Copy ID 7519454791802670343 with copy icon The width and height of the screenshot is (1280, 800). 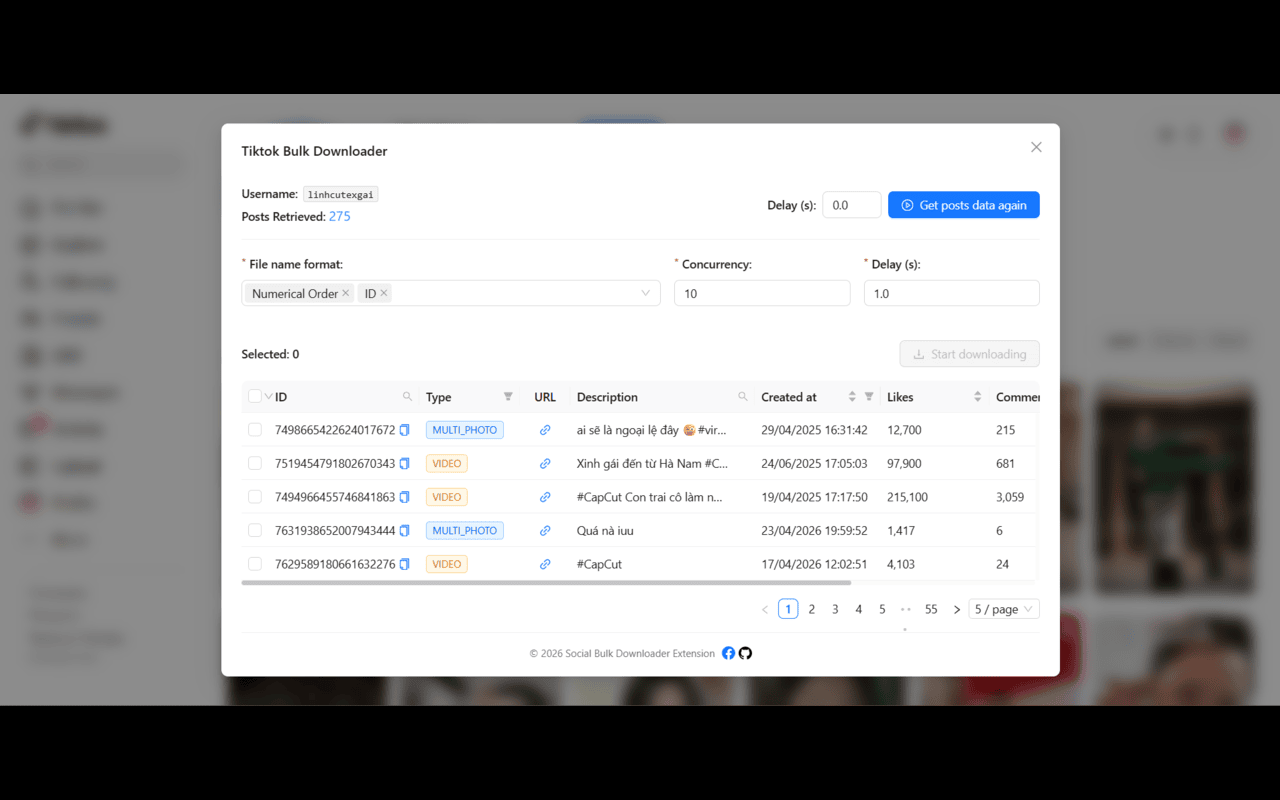point(405,464)
